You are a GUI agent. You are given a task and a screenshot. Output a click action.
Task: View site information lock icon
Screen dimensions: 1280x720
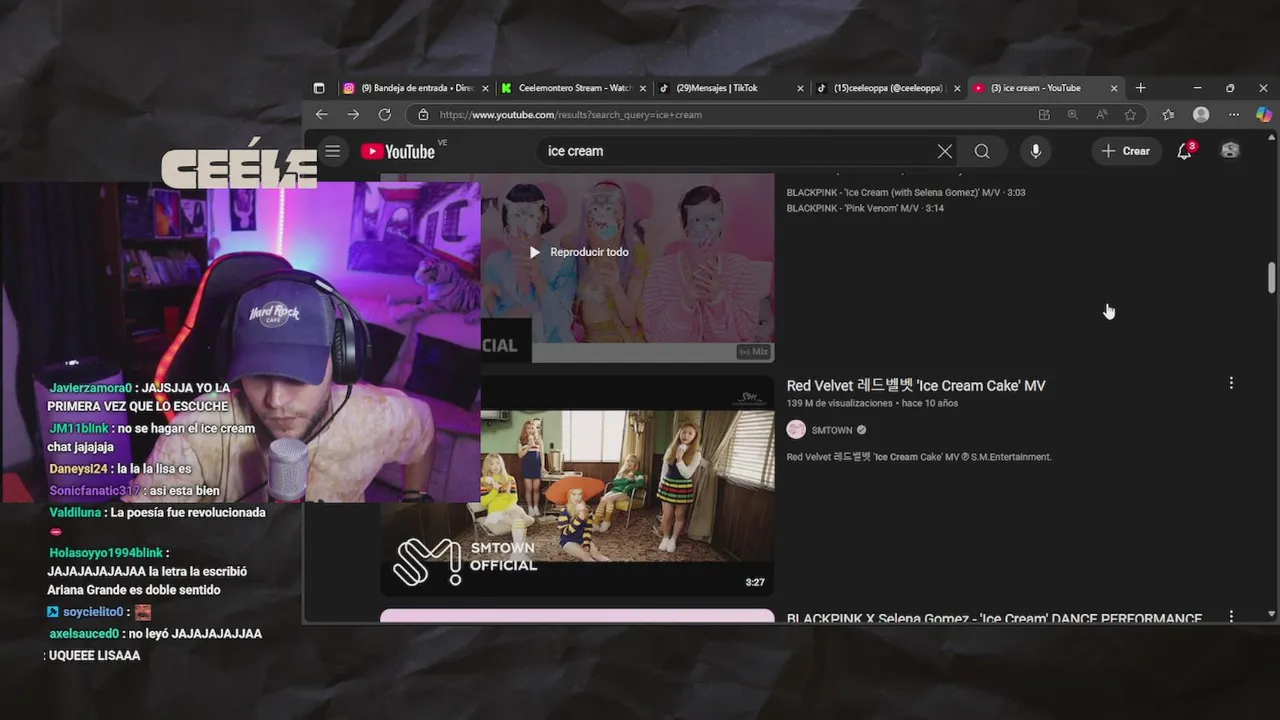click(x=423, y=115)
